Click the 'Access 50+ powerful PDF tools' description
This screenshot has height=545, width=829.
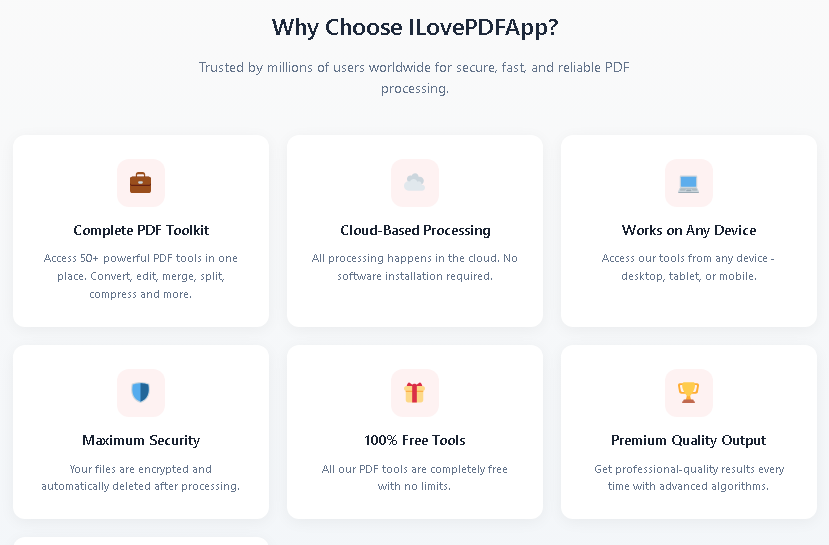[x=141, y=276]
